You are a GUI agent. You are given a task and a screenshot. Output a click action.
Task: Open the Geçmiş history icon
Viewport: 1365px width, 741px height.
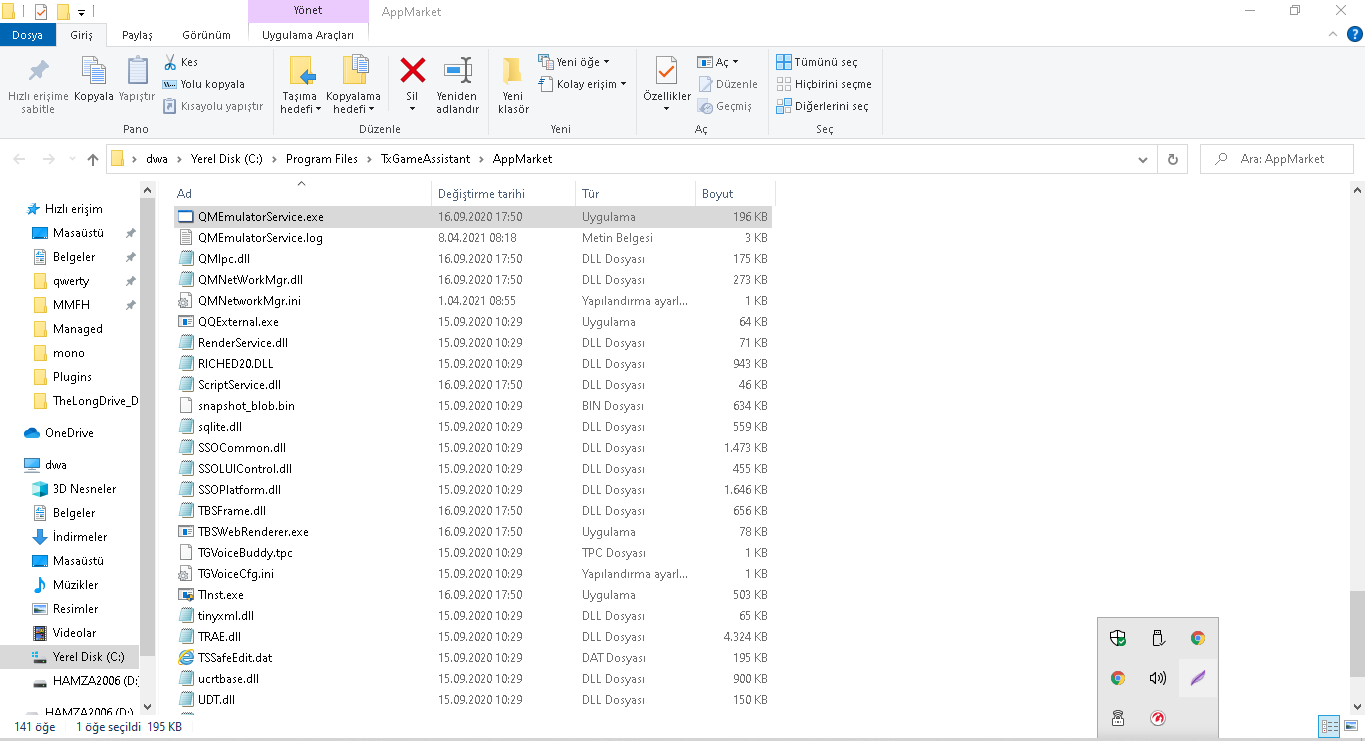point(706,106)
